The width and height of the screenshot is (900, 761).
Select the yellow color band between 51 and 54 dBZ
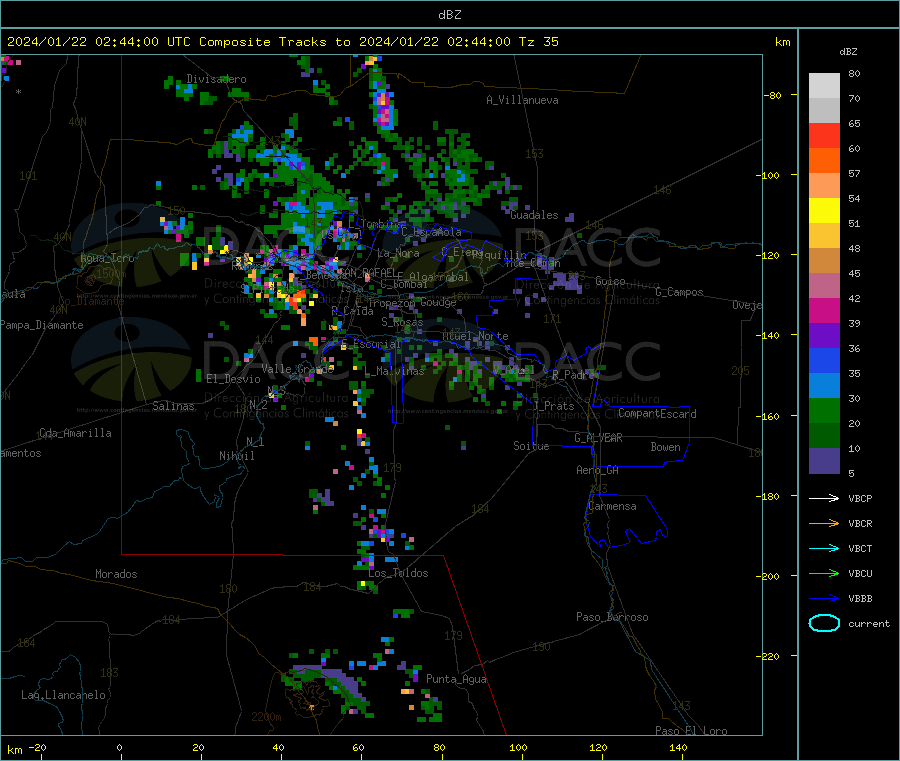824,211
